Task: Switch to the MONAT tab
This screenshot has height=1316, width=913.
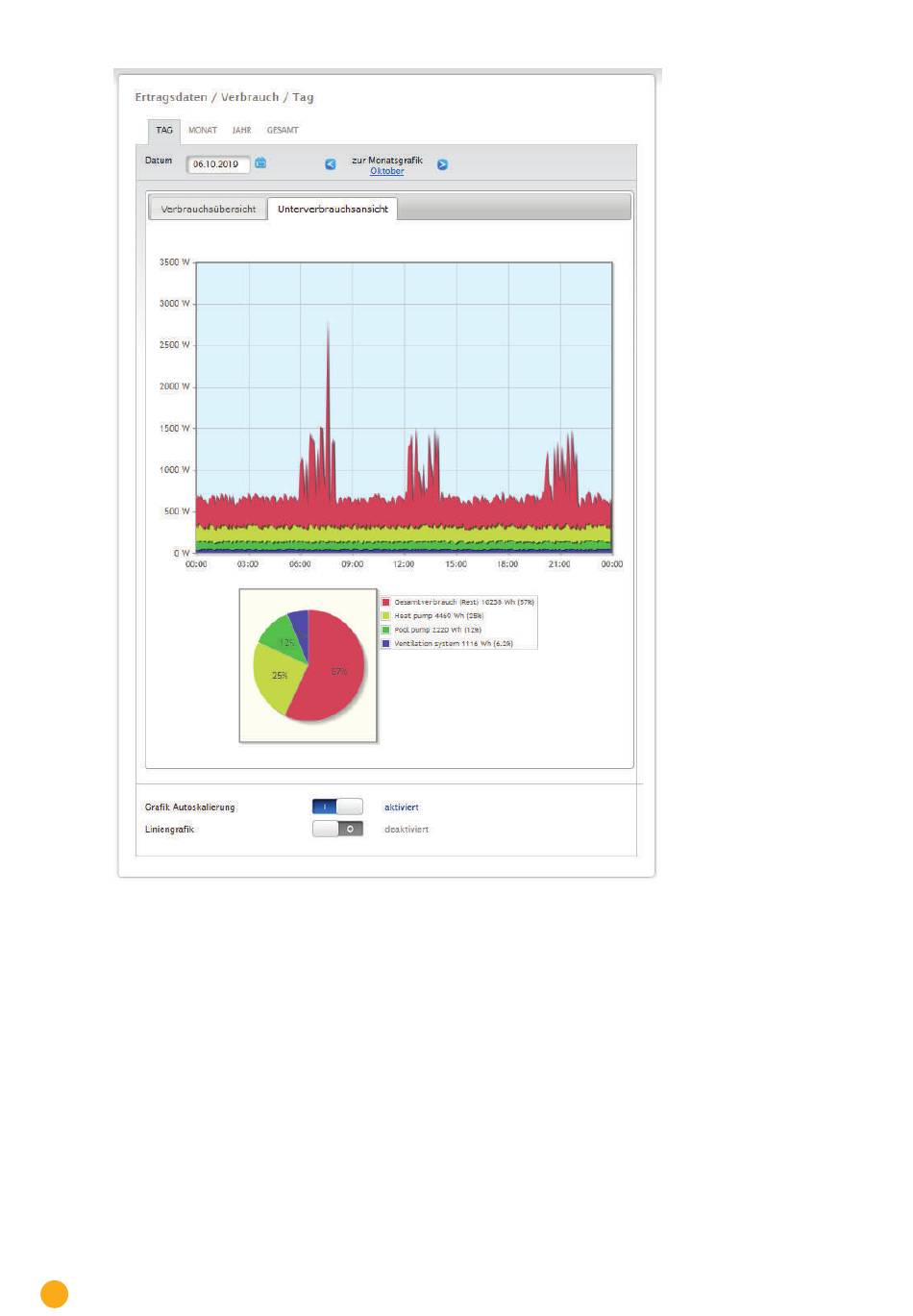Action: click(x=203, y=130)
